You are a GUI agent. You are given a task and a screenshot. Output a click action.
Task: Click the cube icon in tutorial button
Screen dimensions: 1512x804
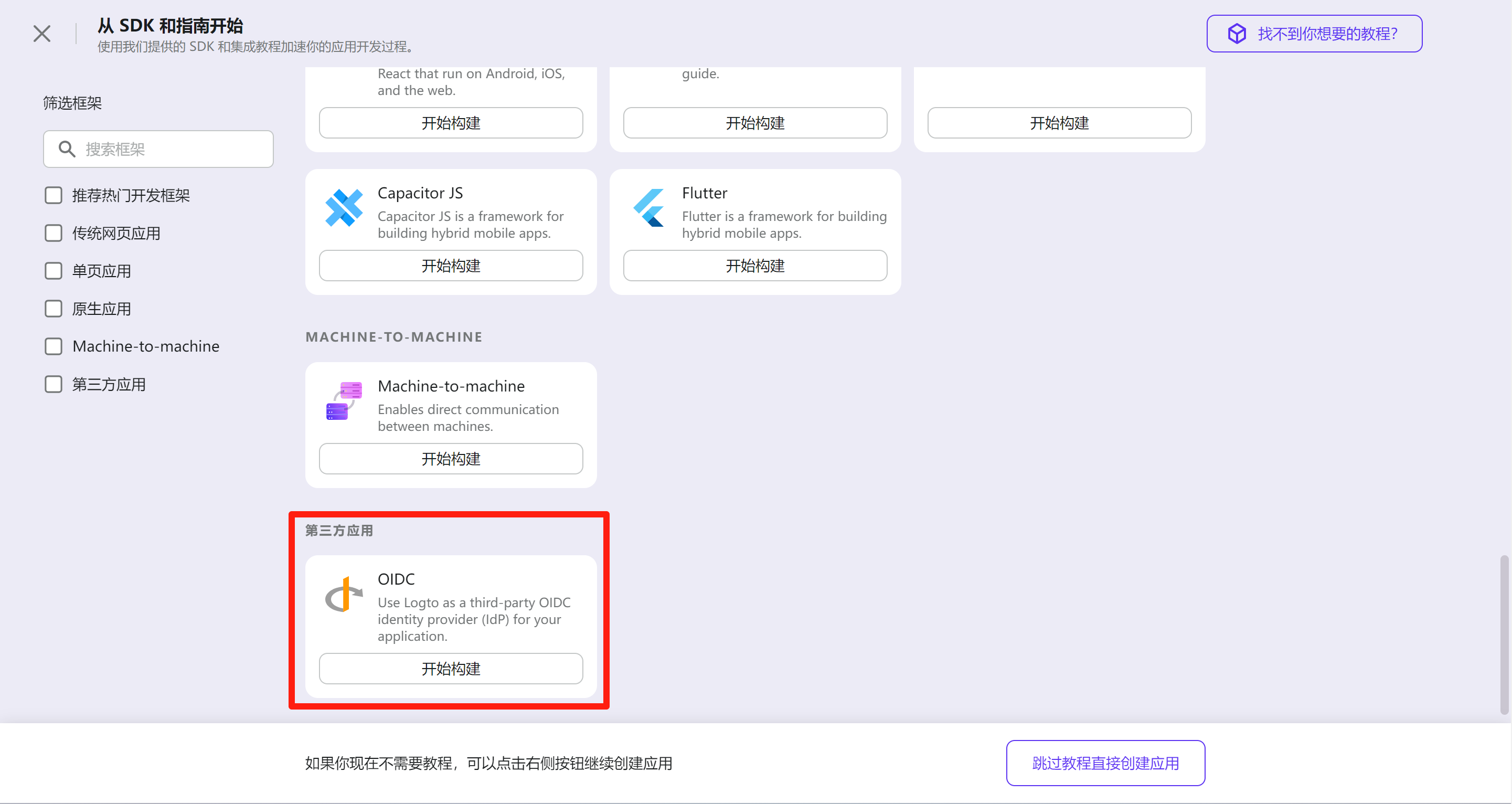(1237, 34)
